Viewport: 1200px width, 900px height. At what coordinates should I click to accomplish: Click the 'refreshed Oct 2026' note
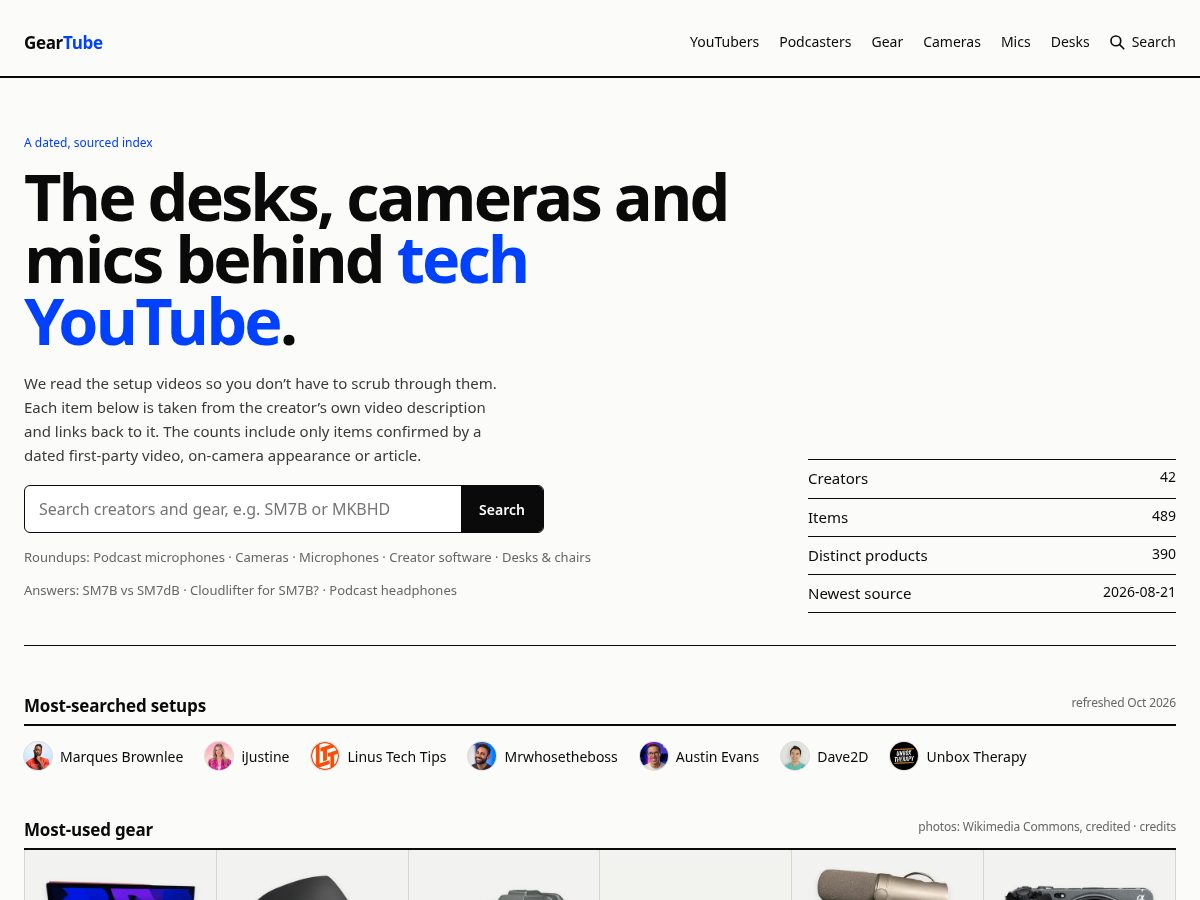(x=1123, y=702)
